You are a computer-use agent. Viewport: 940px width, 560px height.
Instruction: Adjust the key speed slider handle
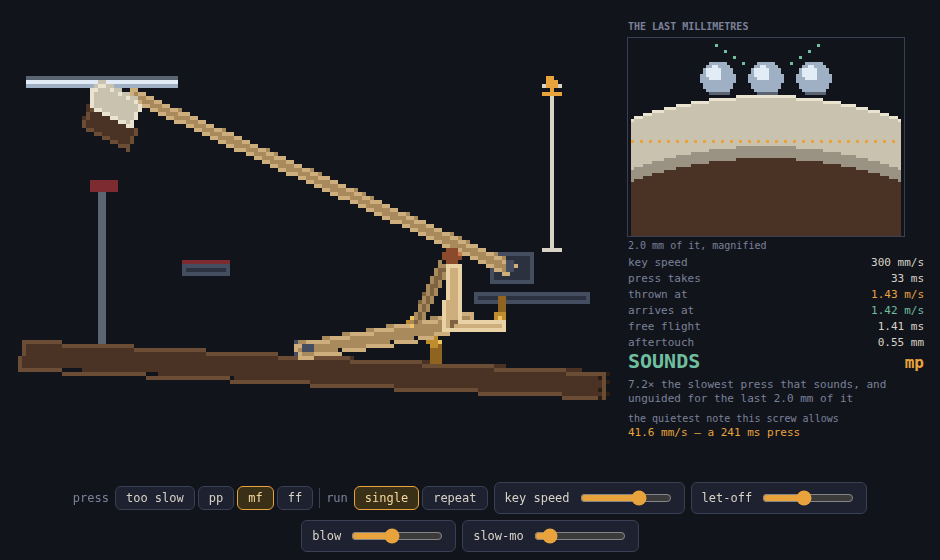639,498
